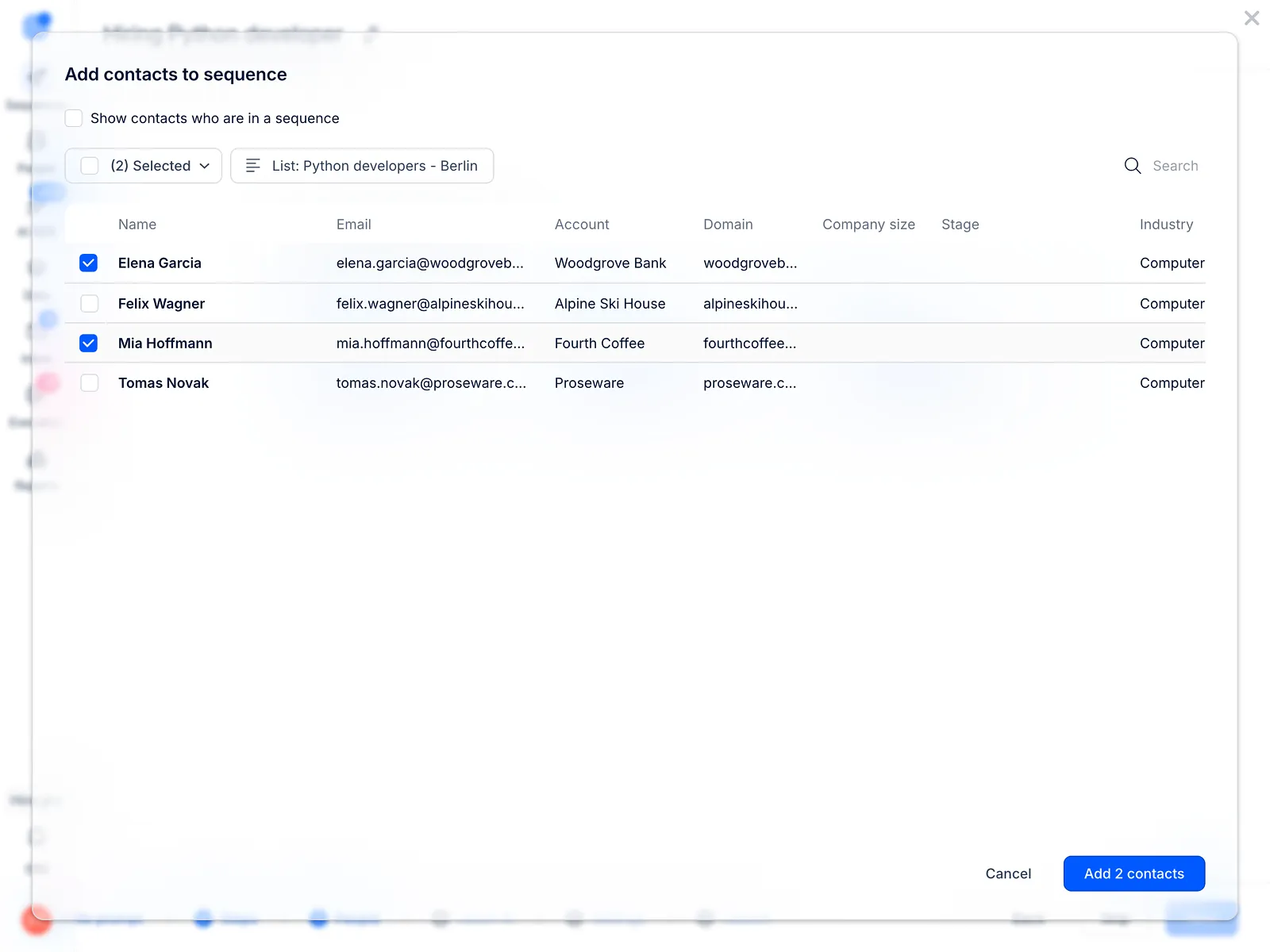The image size is (1270, 952).
Task: Close the dialog with the X icon
Action: (x=1252, y=18)
